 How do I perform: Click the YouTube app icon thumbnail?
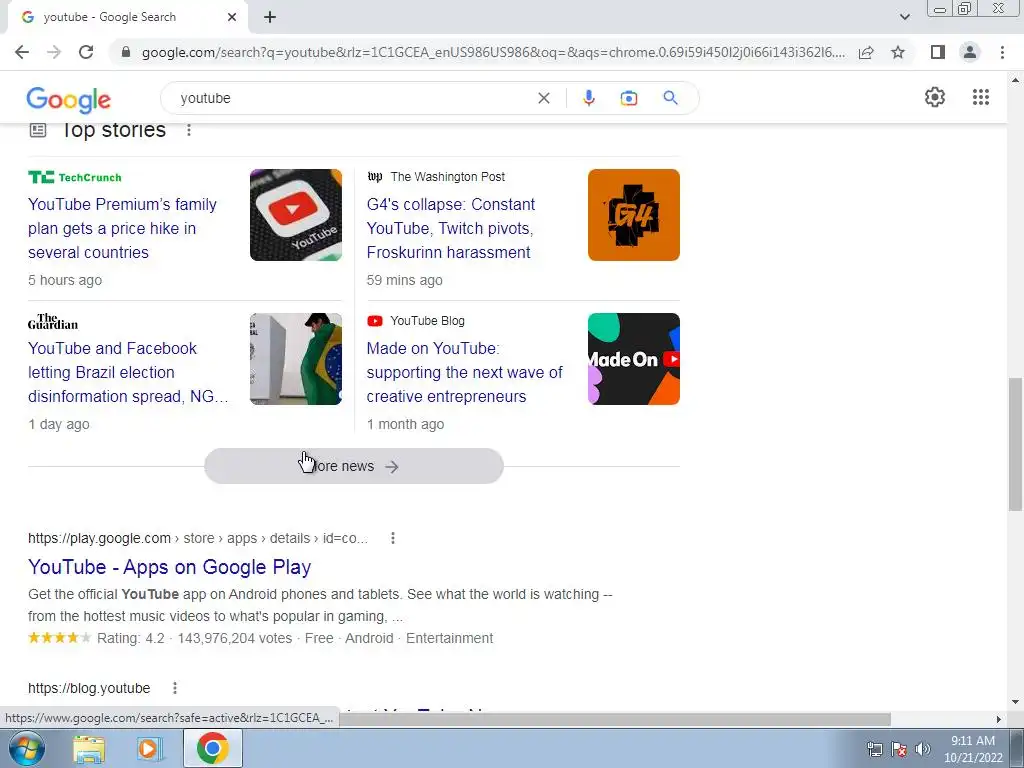[x=295, y=215]
